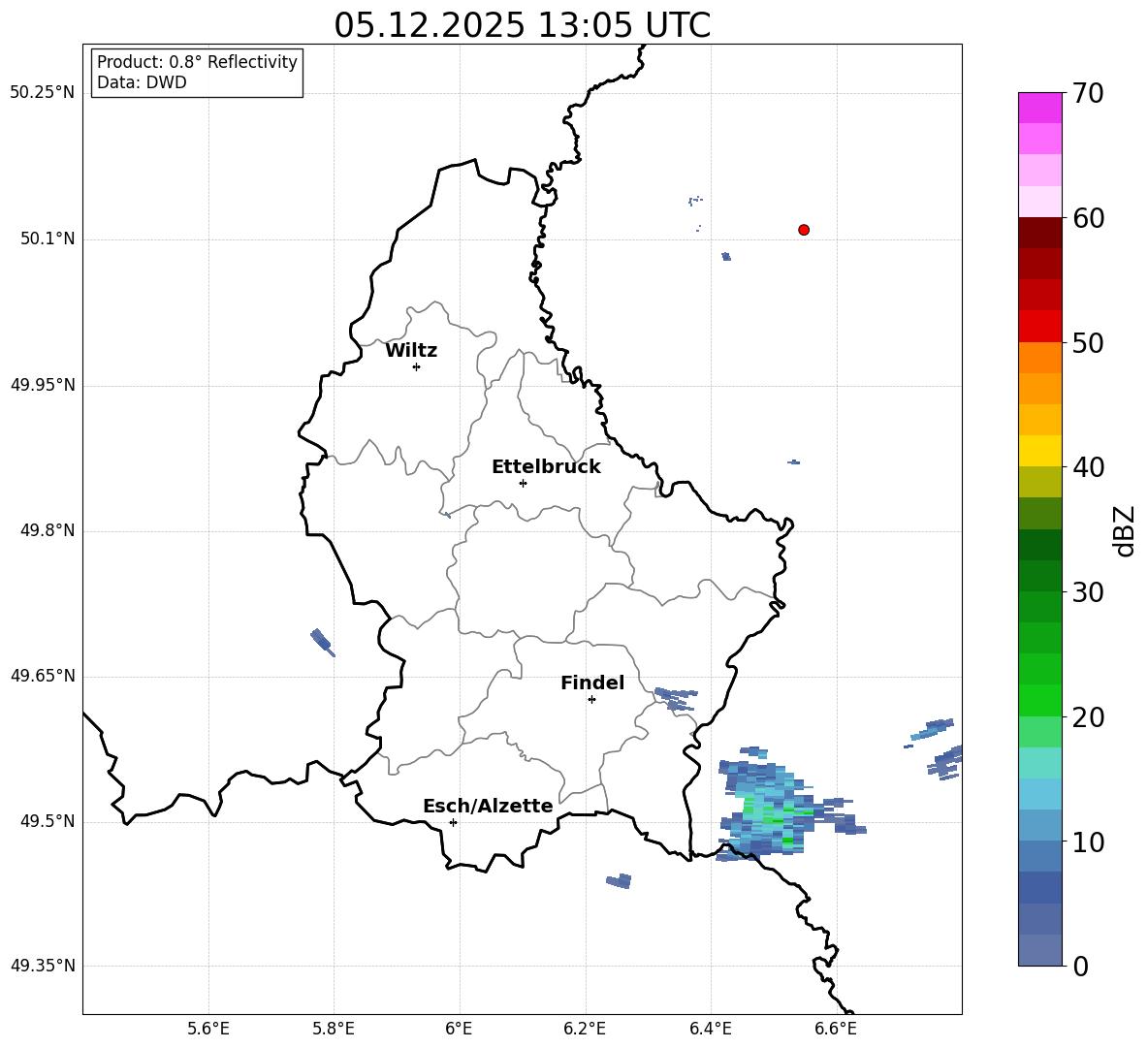
Task: Click the small radar echo east of Findel
Action: point(675,699)
